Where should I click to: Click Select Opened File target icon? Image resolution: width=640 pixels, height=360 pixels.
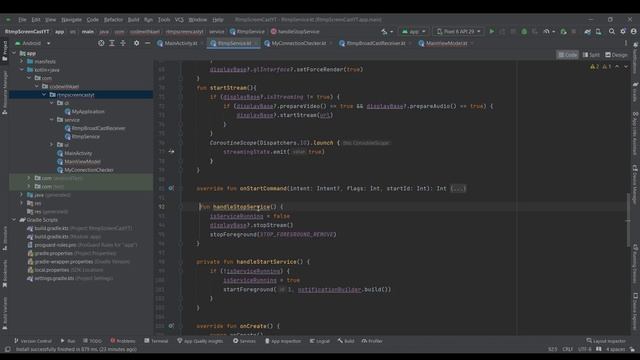pos(101,43)
